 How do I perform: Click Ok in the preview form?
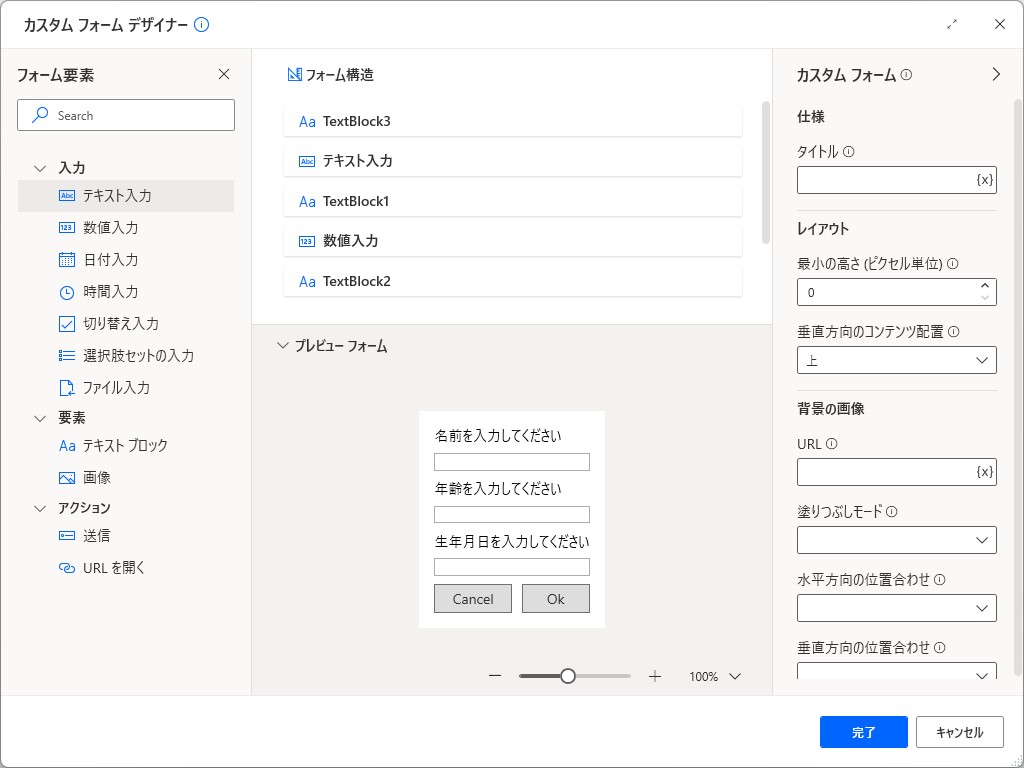tap(555, 598)
